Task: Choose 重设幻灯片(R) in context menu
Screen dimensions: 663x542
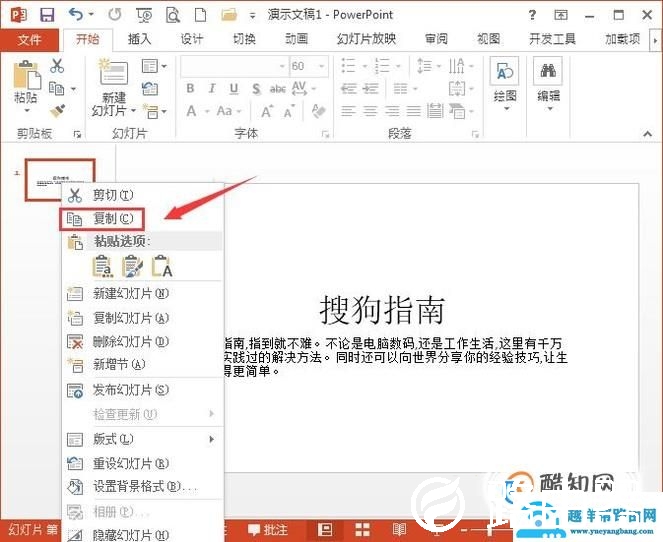Action: (142, 463)
